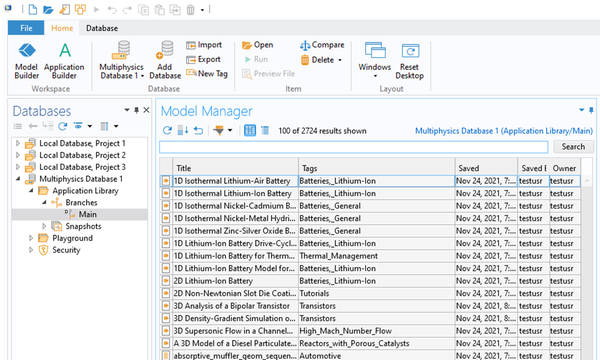Expand Local Database, Project 1
The width and height of the screenshot is (600, 360).
[18, 143]
